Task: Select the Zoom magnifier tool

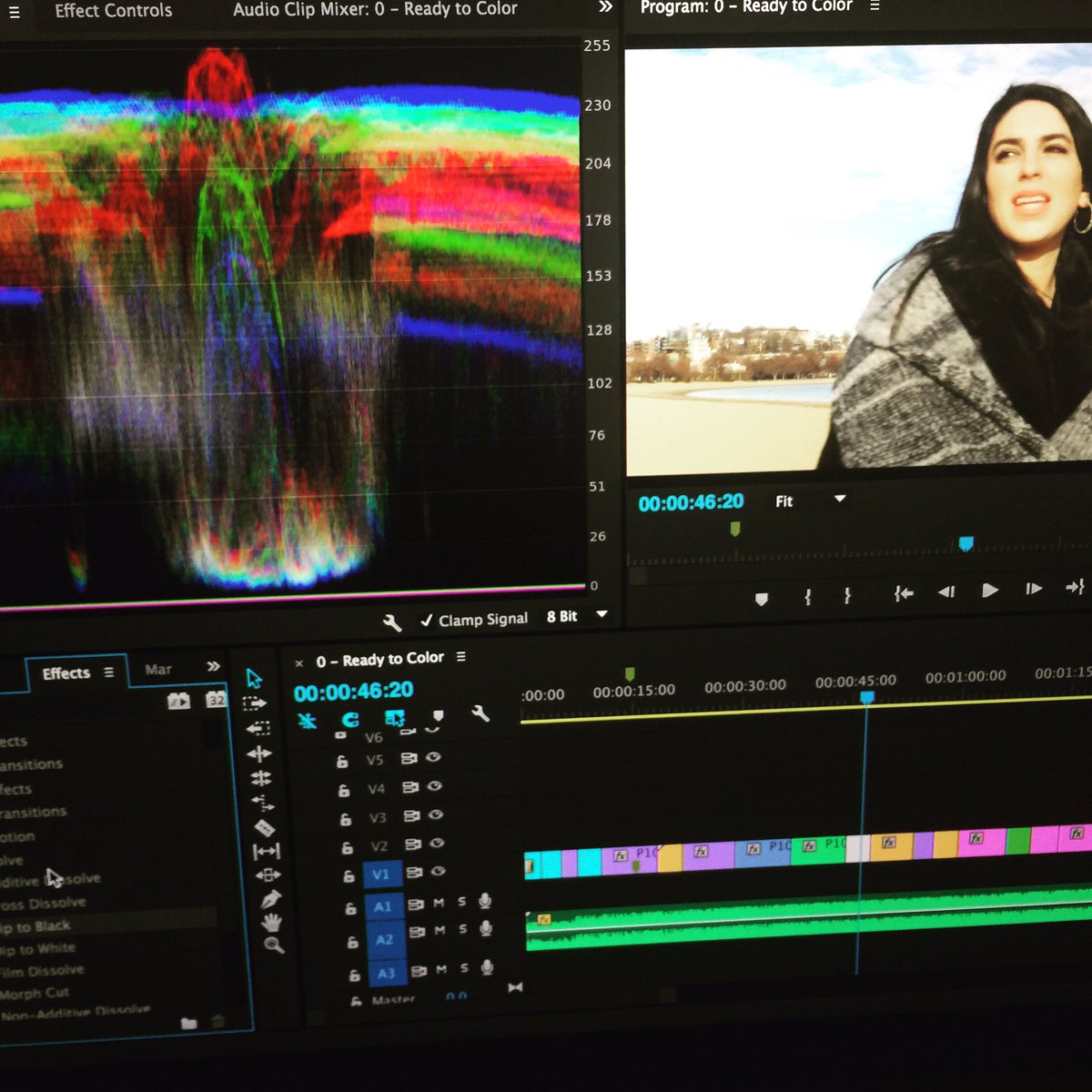Action: [274, 945]
